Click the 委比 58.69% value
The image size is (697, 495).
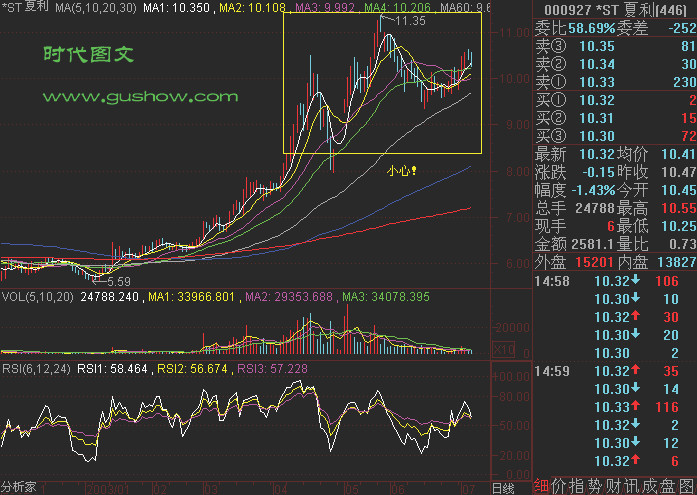click(x=591, y=28)
